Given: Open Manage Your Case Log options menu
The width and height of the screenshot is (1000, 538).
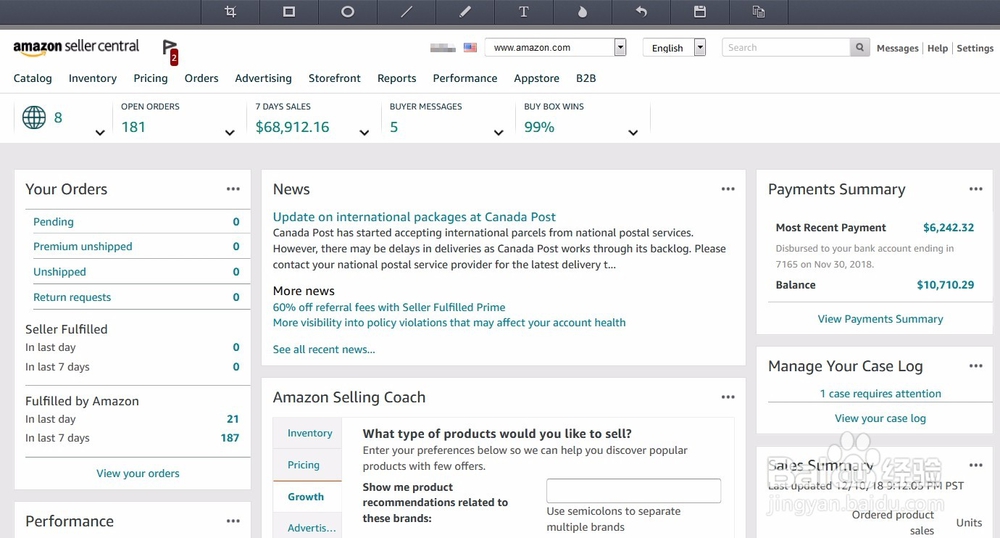Looking at the screenshot, I should pyautogui.click(x=976, y=366).
